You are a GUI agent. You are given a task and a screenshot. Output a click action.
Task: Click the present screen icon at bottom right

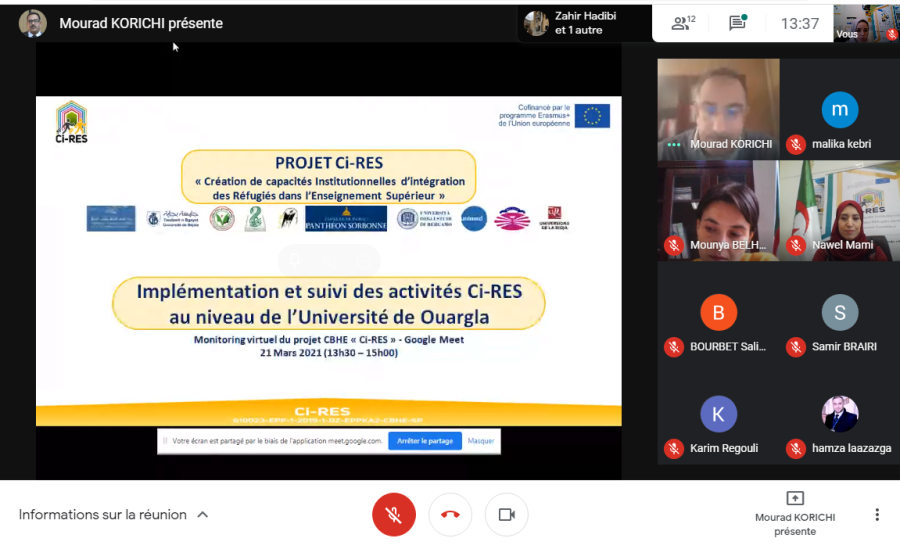click(795, 498)
